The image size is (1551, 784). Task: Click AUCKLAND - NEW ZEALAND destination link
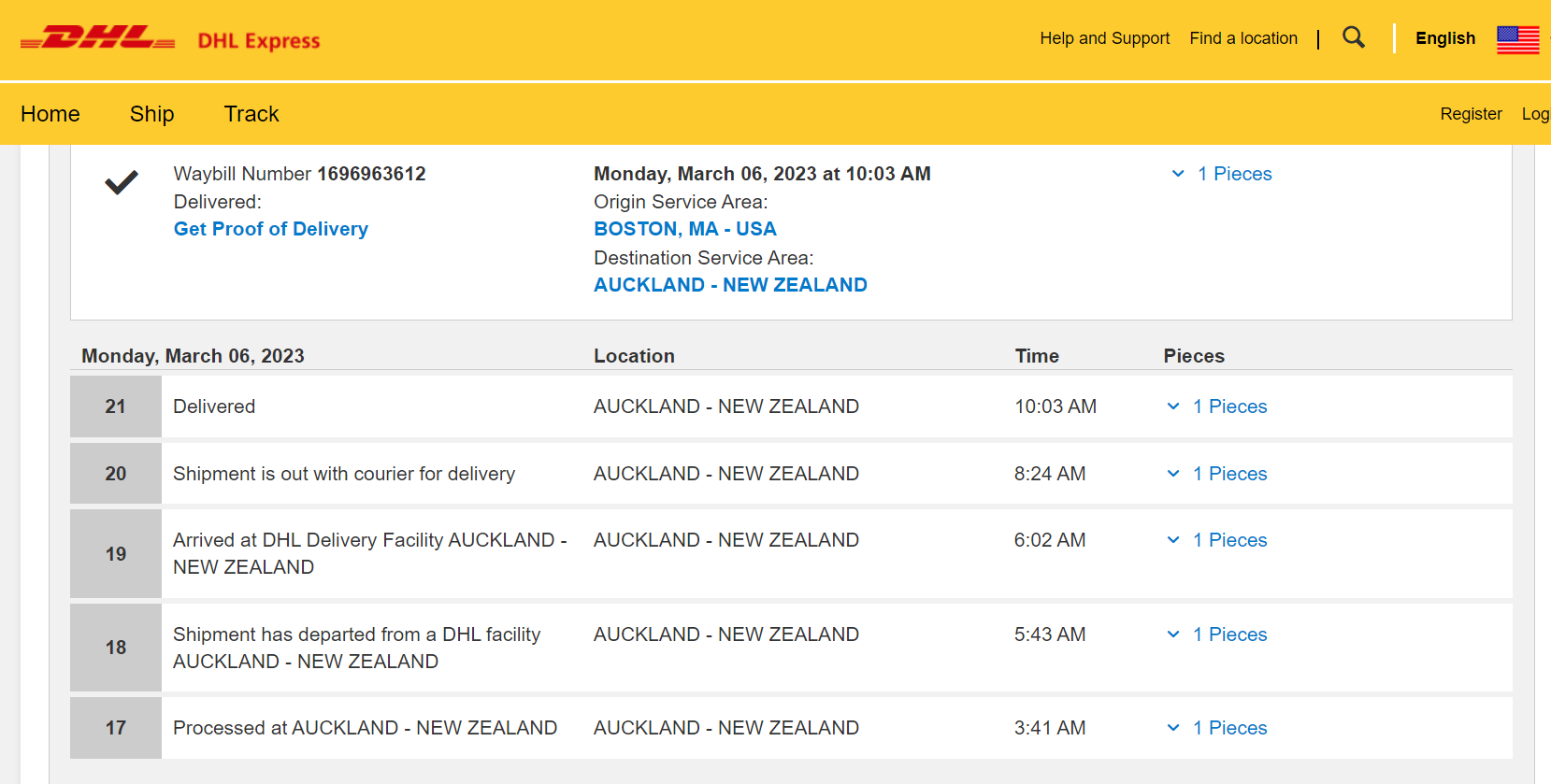coord(730,285)
